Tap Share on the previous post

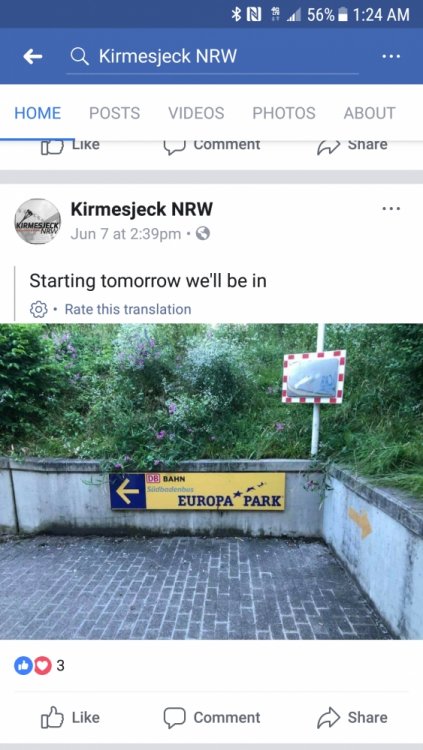tap(352, 146)
